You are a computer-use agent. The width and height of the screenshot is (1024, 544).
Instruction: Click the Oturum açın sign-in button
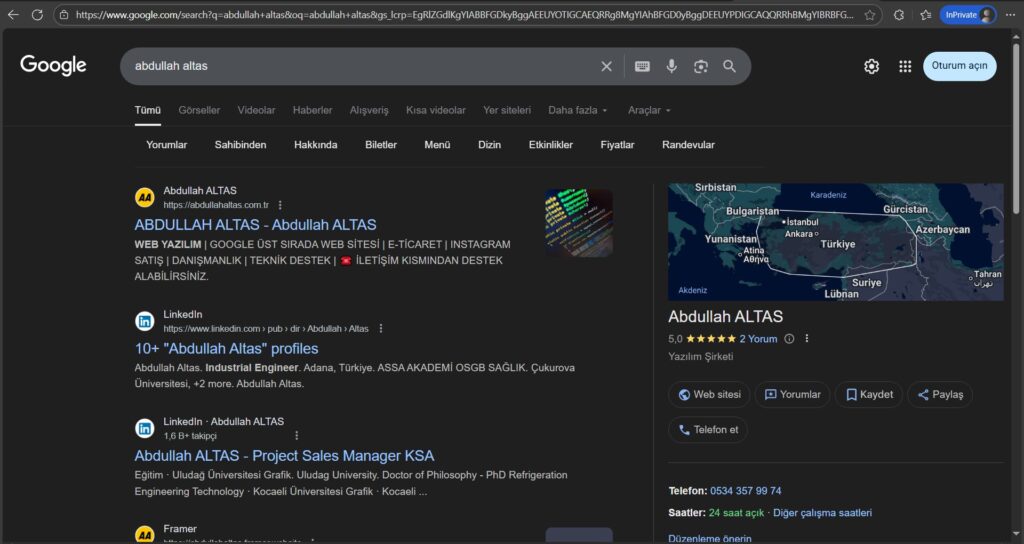pyautogui.click(x=959, y=66)
